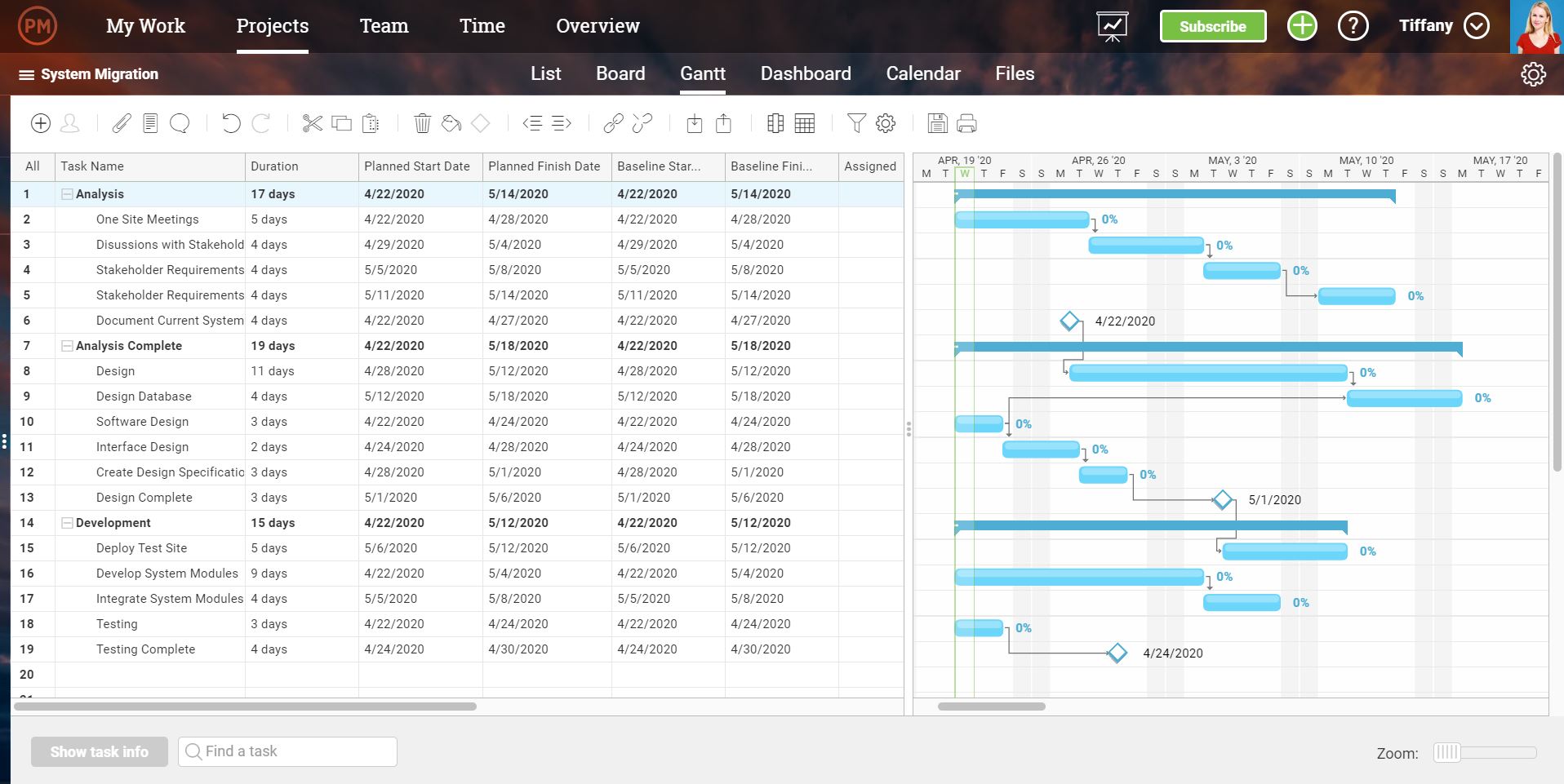Open the Overview menu
The image size is (1564, 784).
click(x=598, y=26)
